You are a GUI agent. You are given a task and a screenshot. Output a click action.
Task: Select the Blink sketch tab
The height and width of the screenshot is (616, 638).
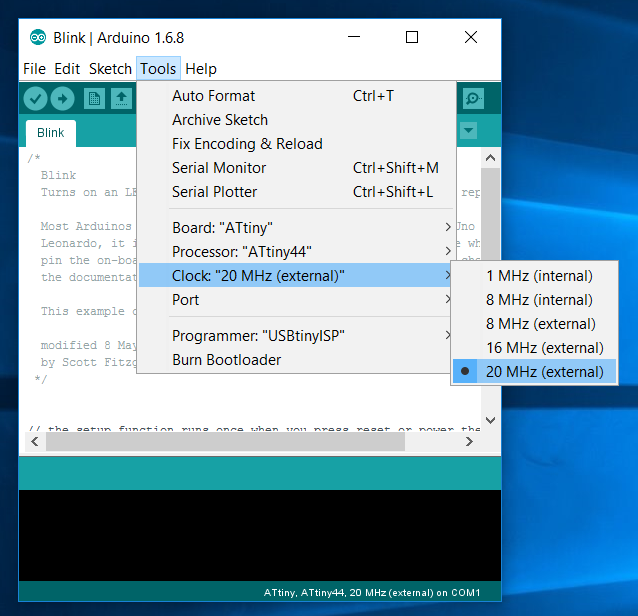pos(50,133)
